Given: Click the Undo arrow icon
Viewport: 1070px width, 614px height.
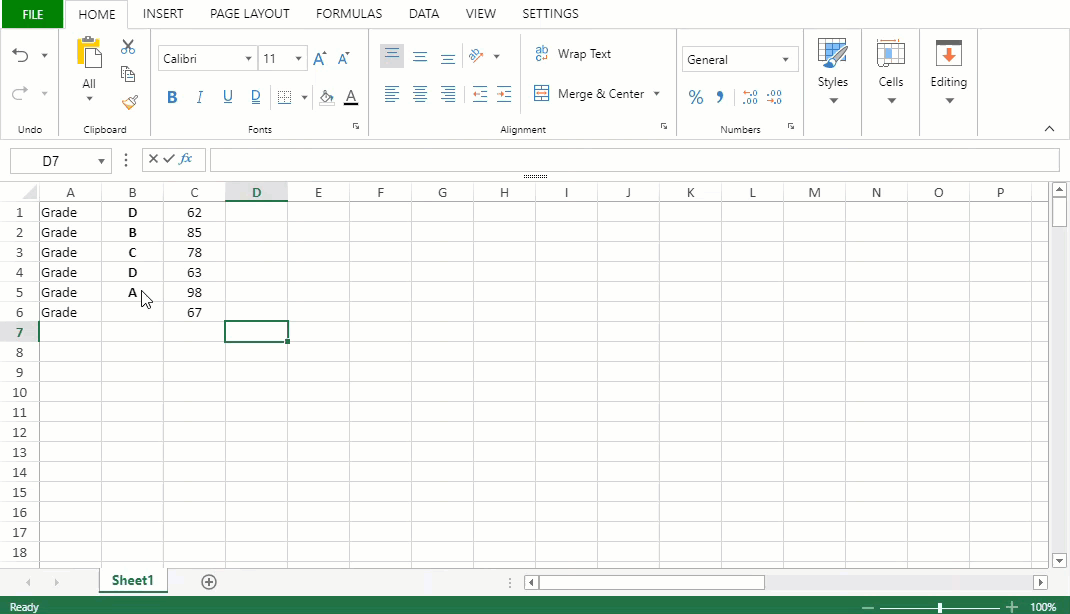Looking at the screenshot, I should (x=20, y=55).
